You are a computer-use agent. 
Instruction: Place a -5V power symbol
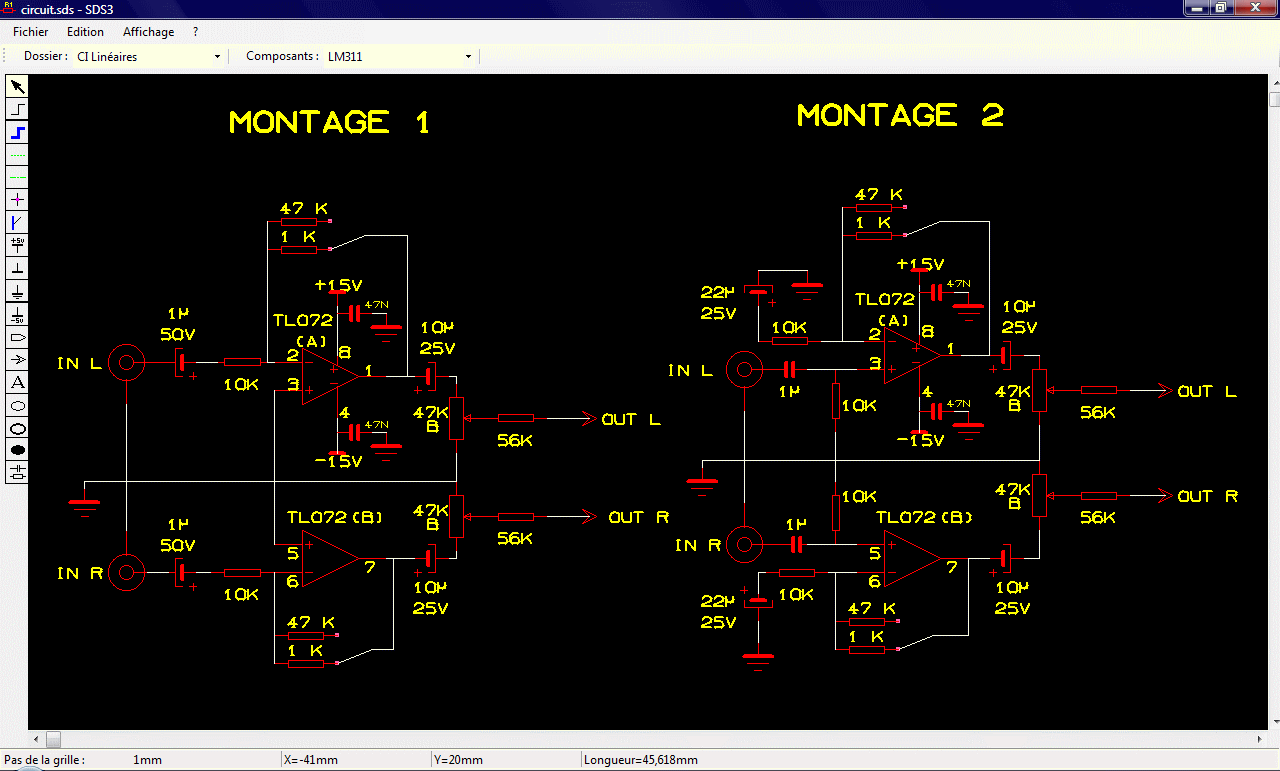click(17, 315)
